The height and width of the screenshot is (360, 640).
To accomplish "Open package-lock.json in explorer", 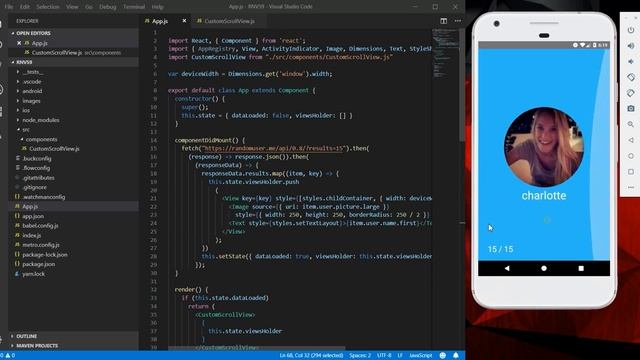I will click(45, 254).
